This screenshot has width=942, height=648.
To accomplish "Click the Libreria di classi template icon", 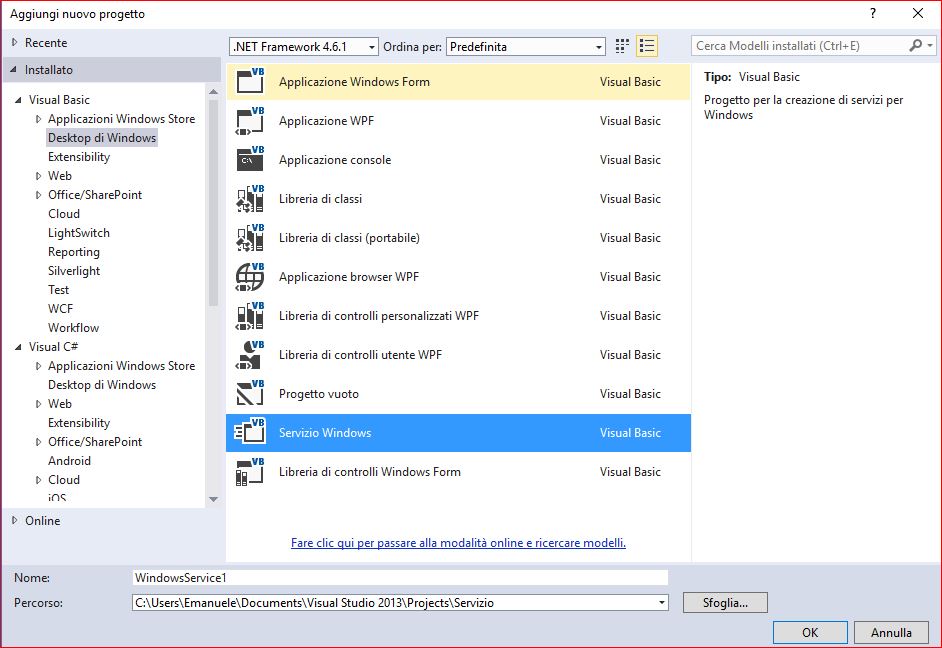I will (x=250, y=198).
